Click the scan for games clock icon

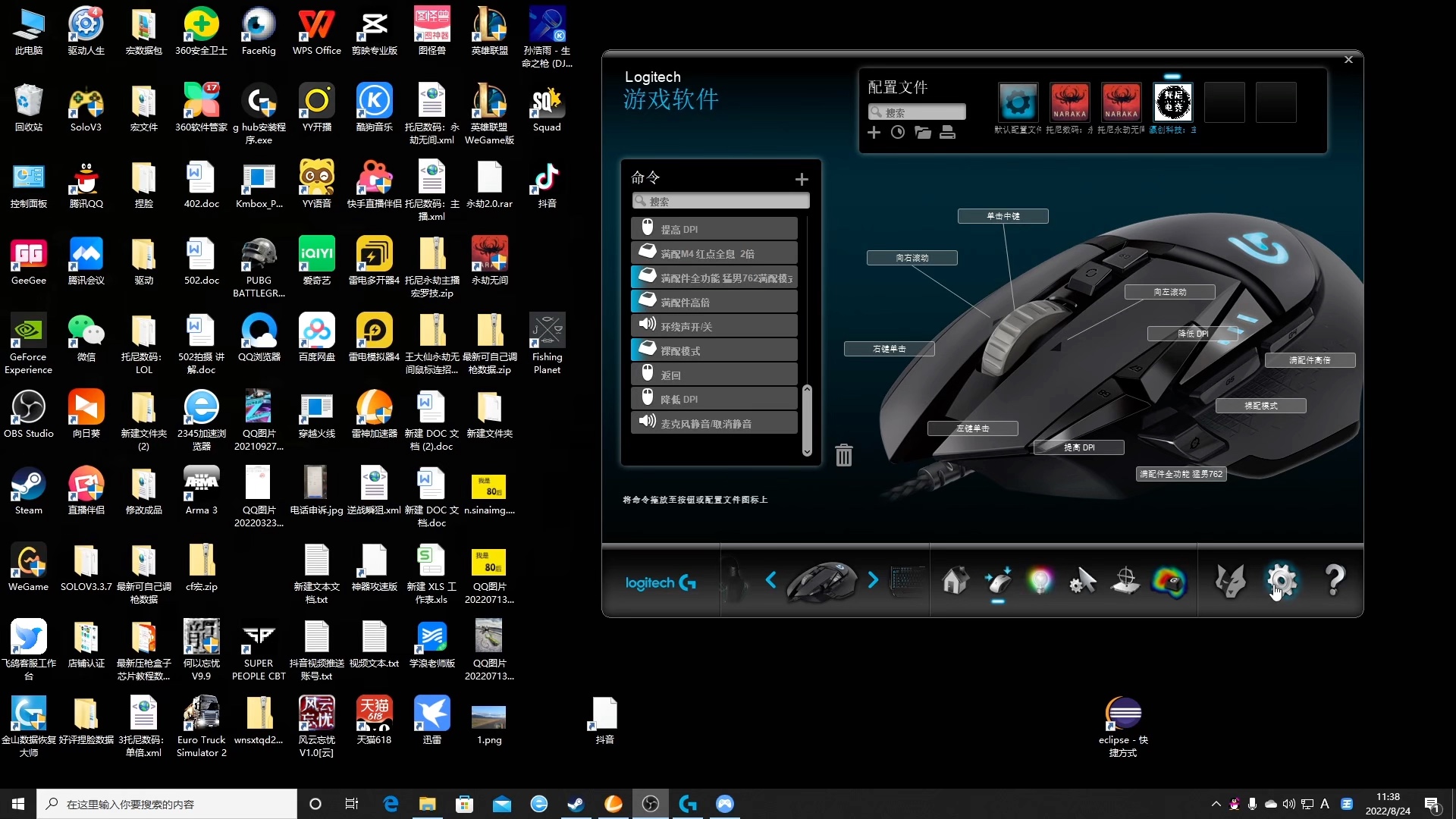click(898, 133)
